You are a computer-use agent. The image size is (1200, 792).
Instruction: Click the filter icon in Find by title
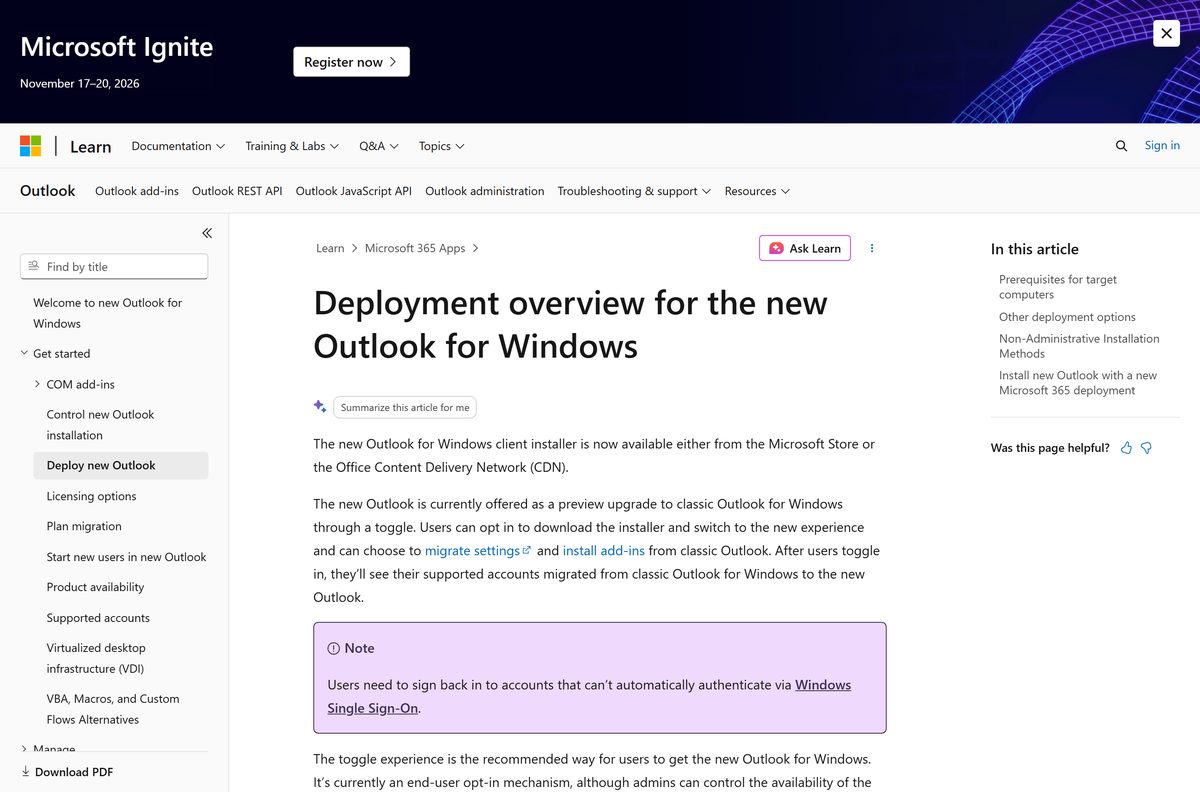(34, 266)
